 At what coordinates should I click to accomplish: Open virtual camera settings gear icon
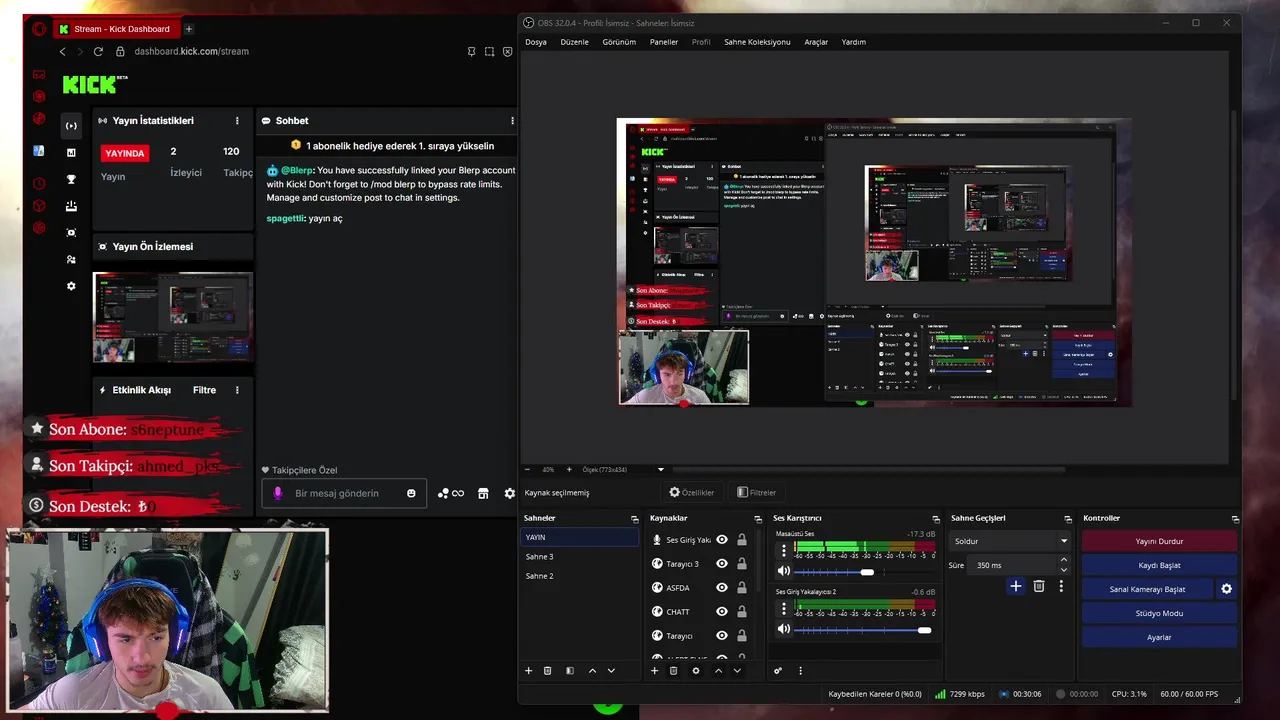[x=1227, y=589]
